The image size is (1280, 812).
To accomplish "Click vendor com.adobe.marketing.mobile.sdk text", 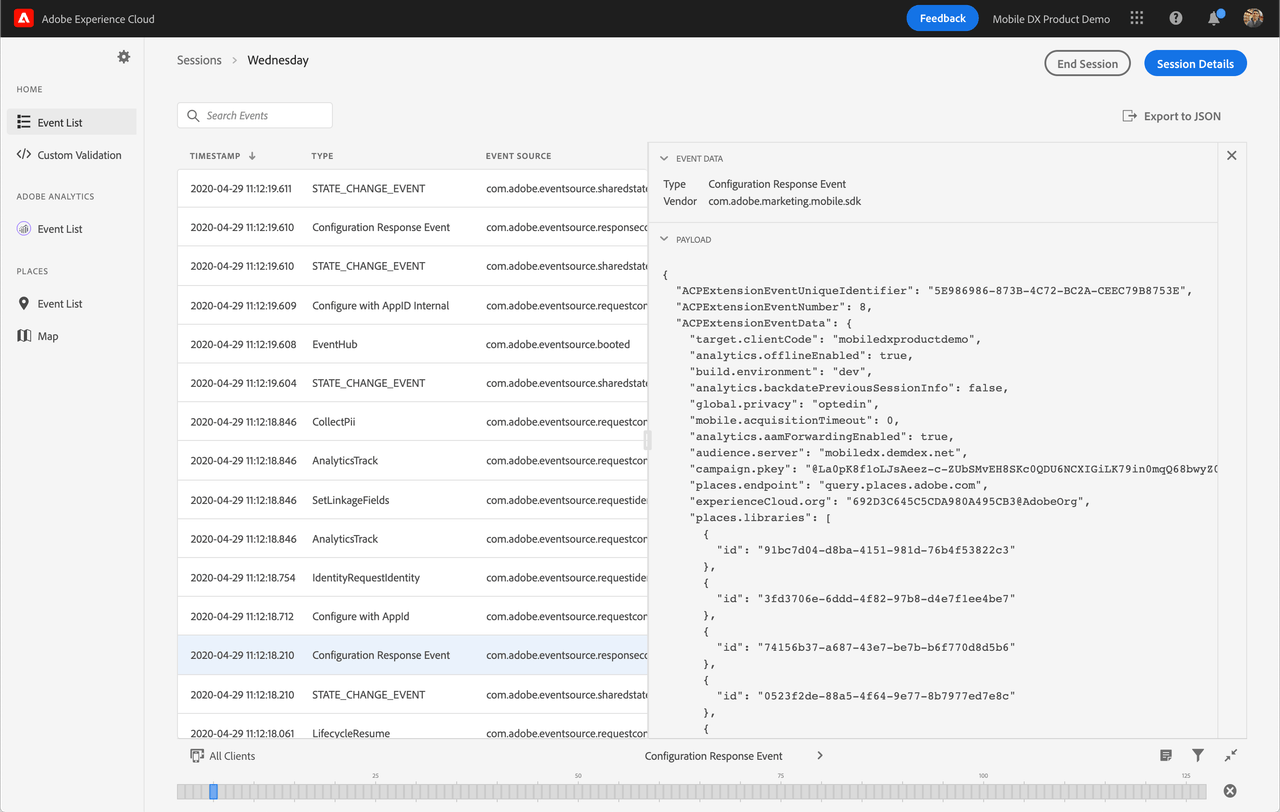I will (x=784, y=201).
